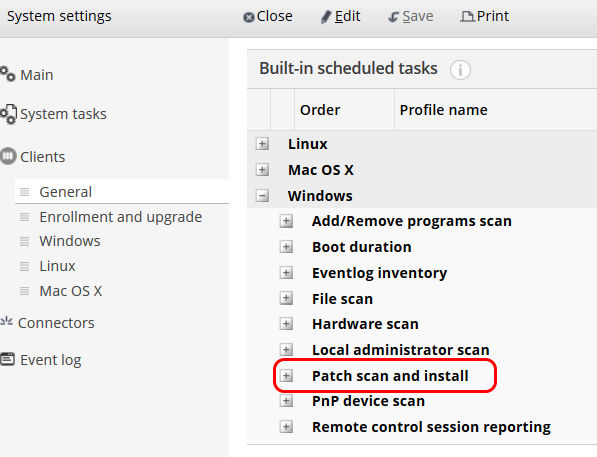597x457 pixels.
Task: Click the Profile name column header
Action: pos(443,110)
